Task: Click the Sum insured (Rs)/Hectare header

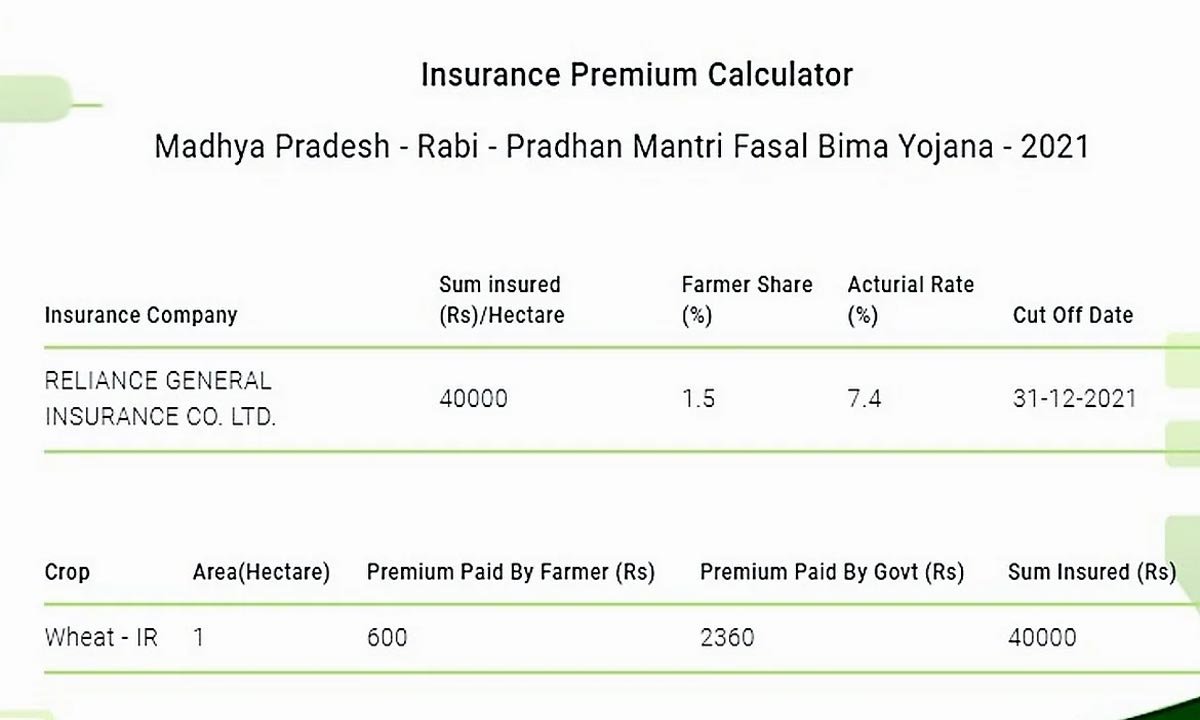Action: pos(502,300)
